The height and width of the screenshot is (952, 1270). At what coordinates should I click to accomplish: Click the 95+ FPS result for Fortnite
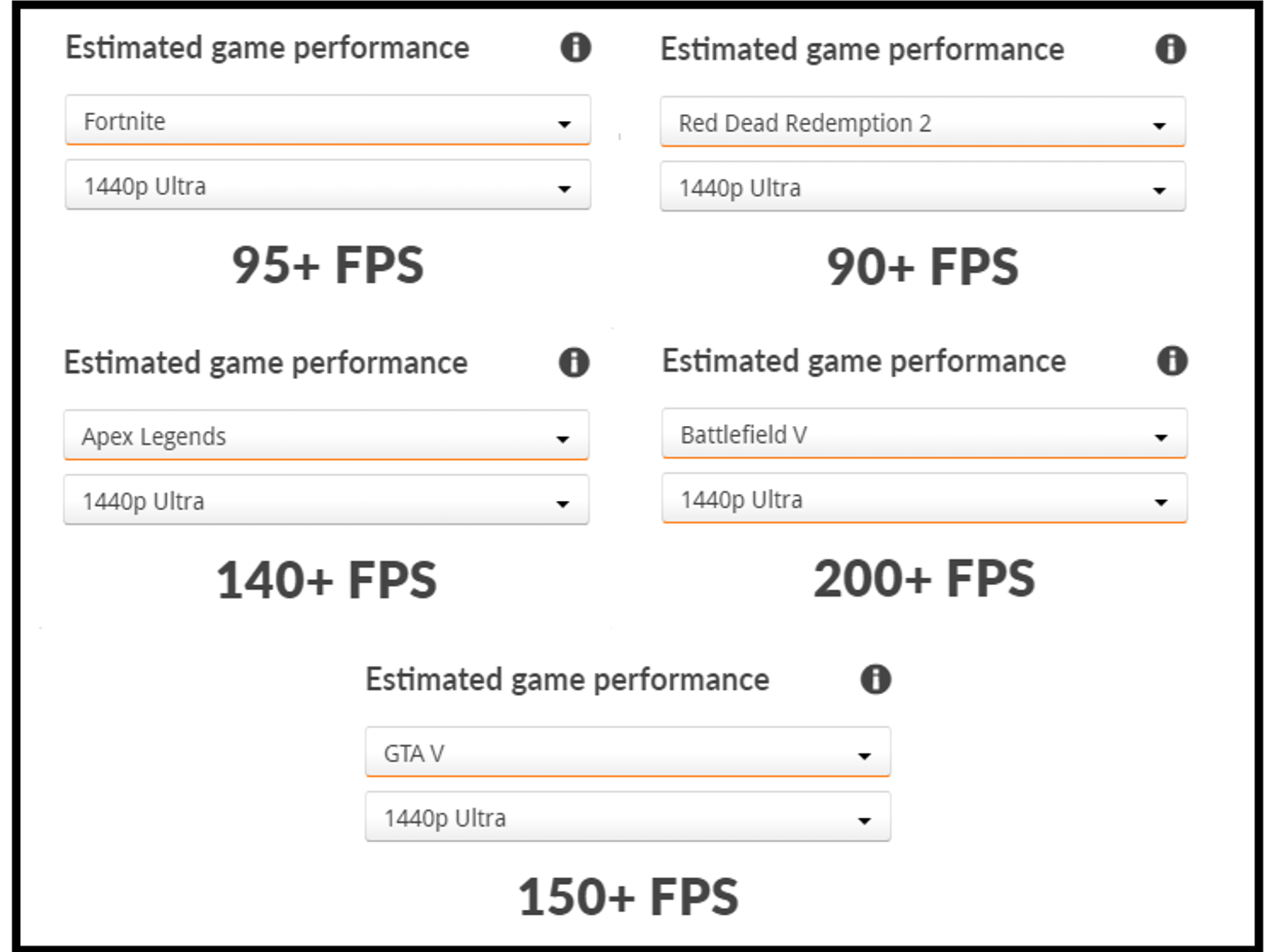pyautogui.click(x=327, y=265)
